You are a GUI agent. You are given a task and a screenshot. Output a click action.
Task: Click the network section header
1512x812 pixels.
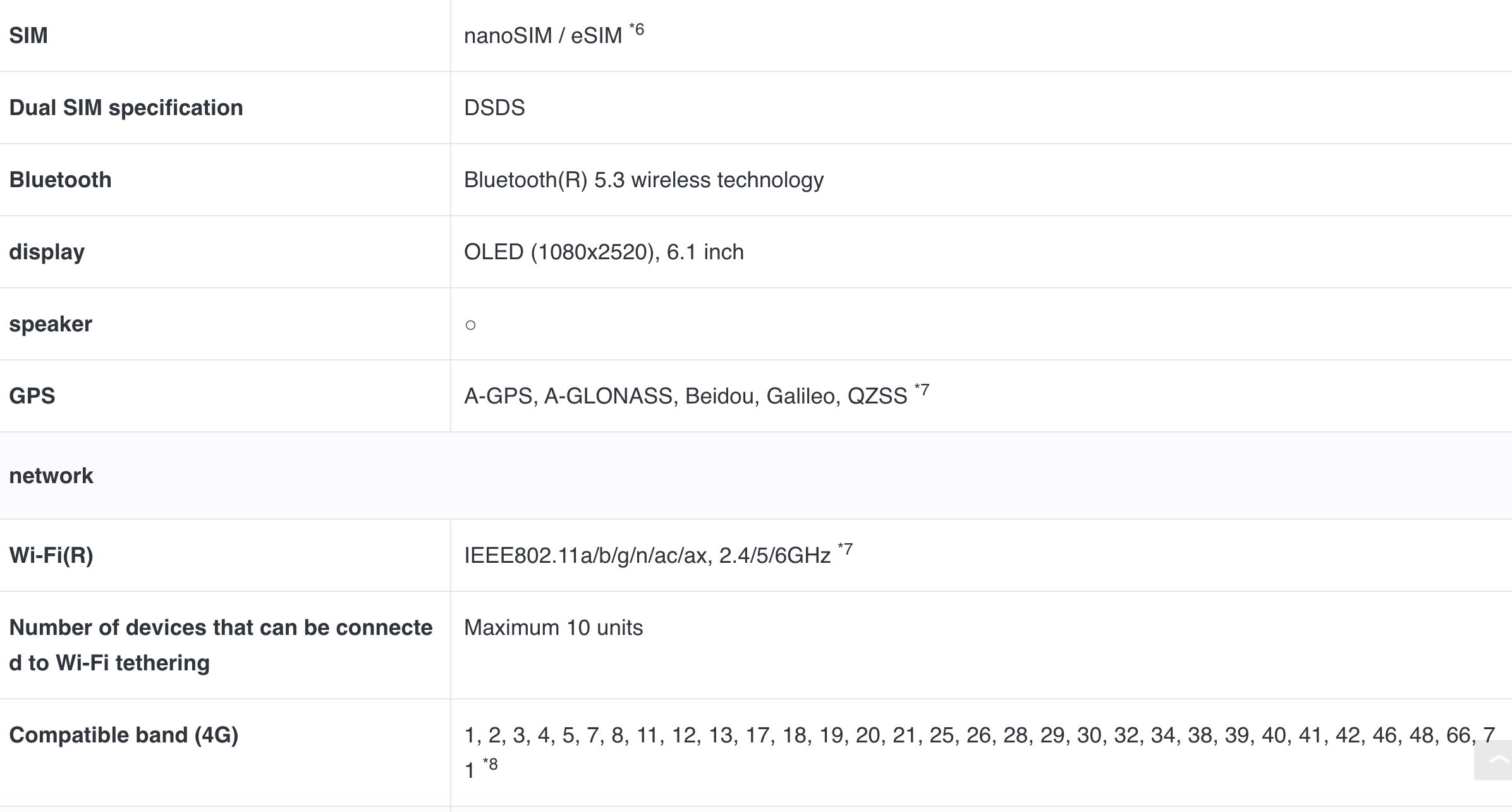(x=51, y=476)
